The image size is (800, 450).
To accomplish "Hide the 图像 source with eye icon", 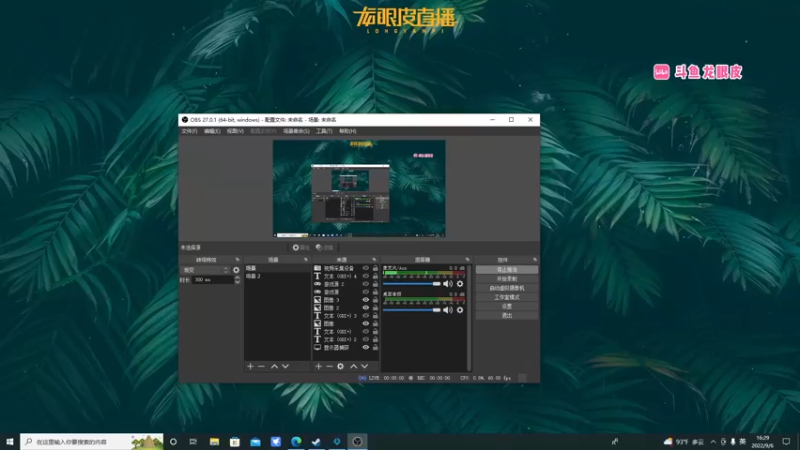I will point(365,323).
